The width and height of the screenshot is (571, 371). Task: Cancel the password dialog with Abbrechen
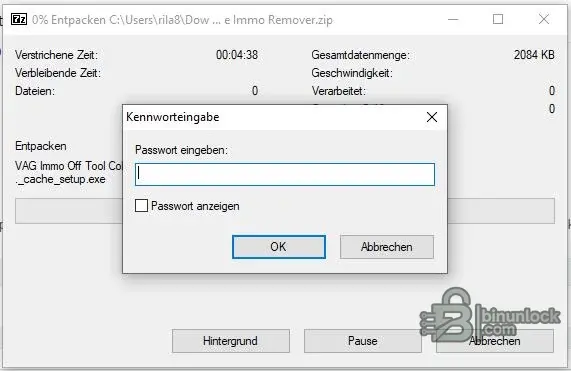point(387,247)
